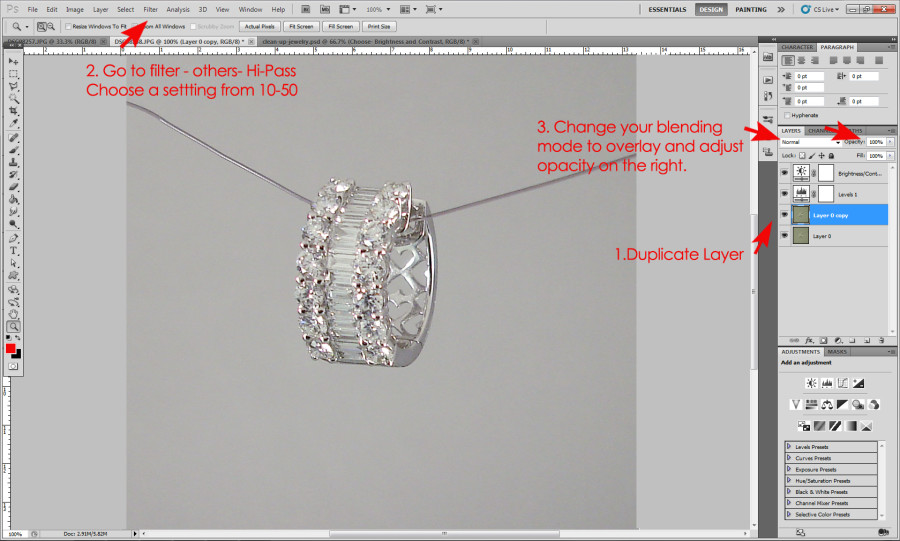Expand Exposure Presets
The width and height of the screenshot is (900, 541).
[x=789, y=469]
